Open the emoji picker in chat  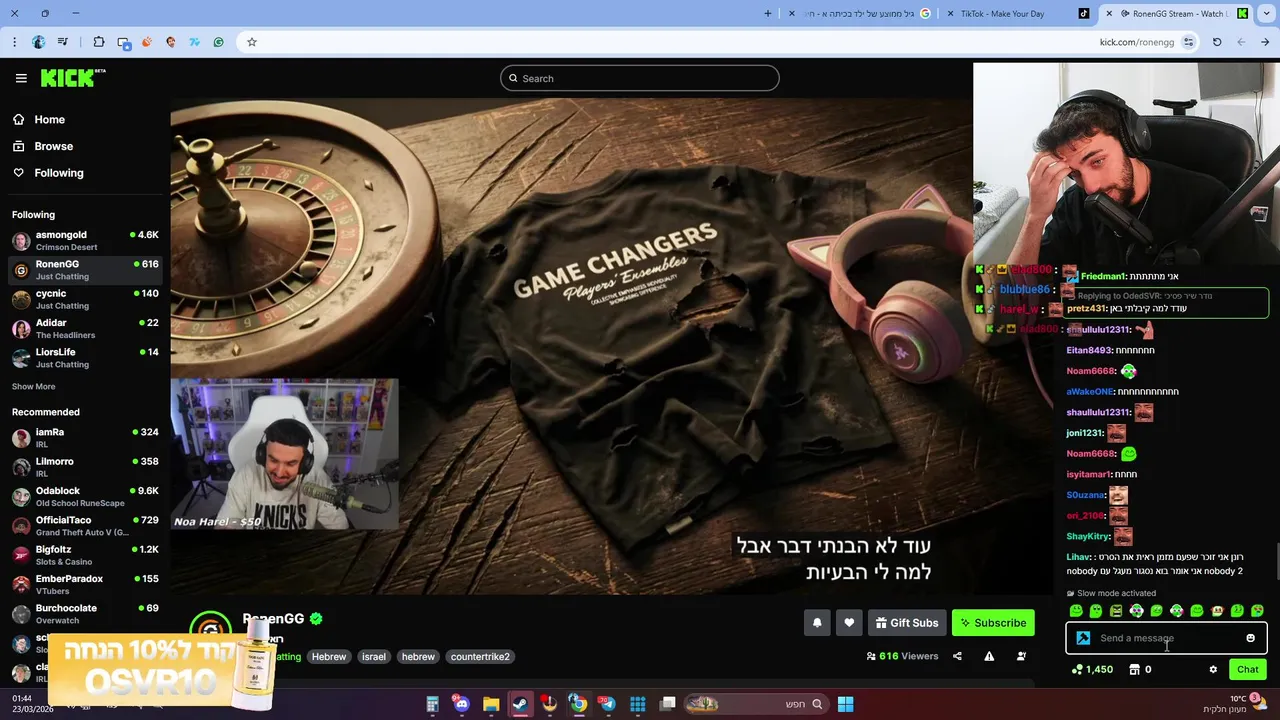(x=1250, y=638)
